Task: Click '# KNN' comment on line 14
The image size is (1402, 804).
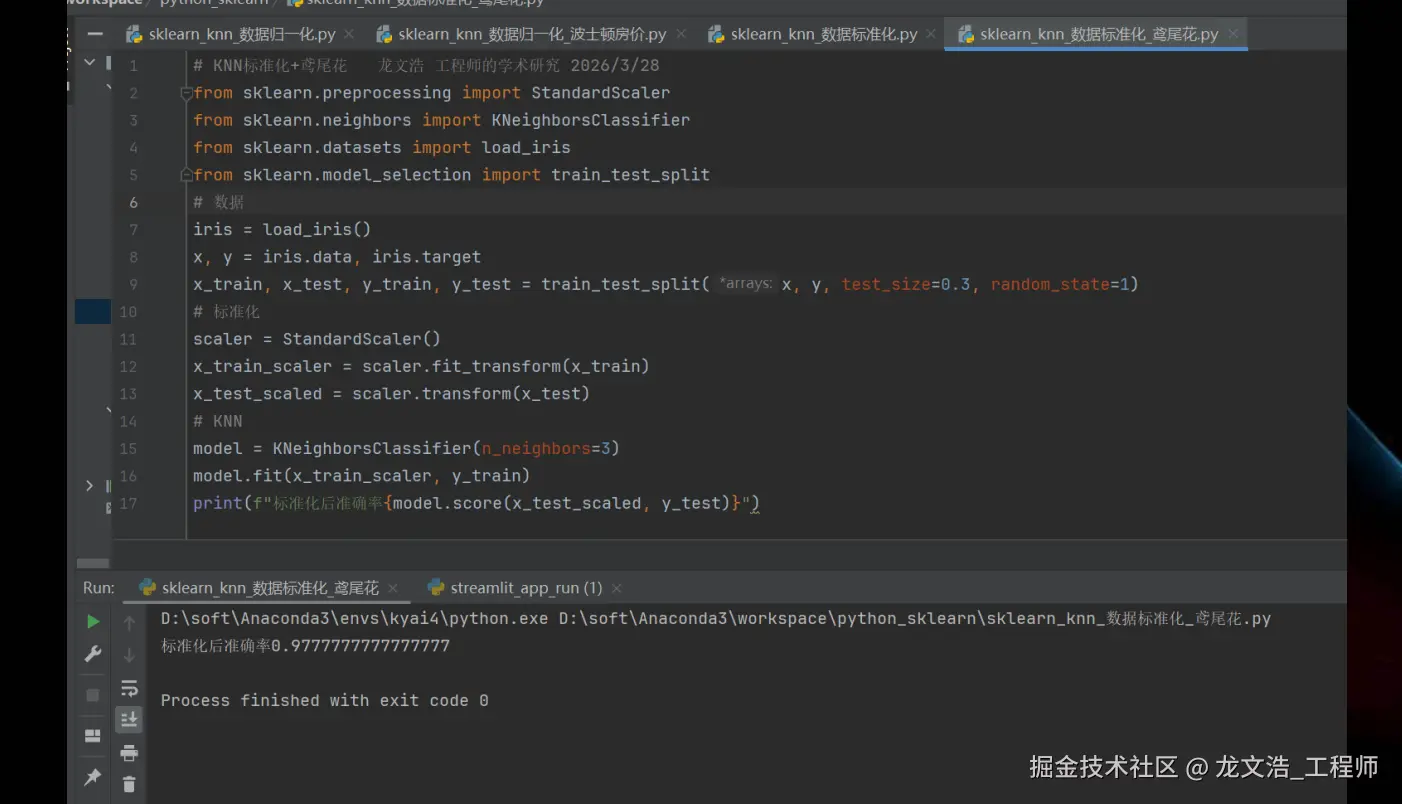Action: coord(218,421)
